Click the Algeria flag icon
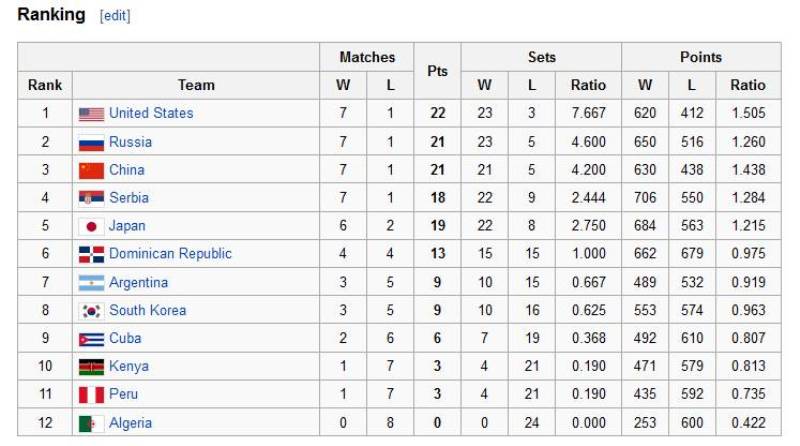 [91, 423]
